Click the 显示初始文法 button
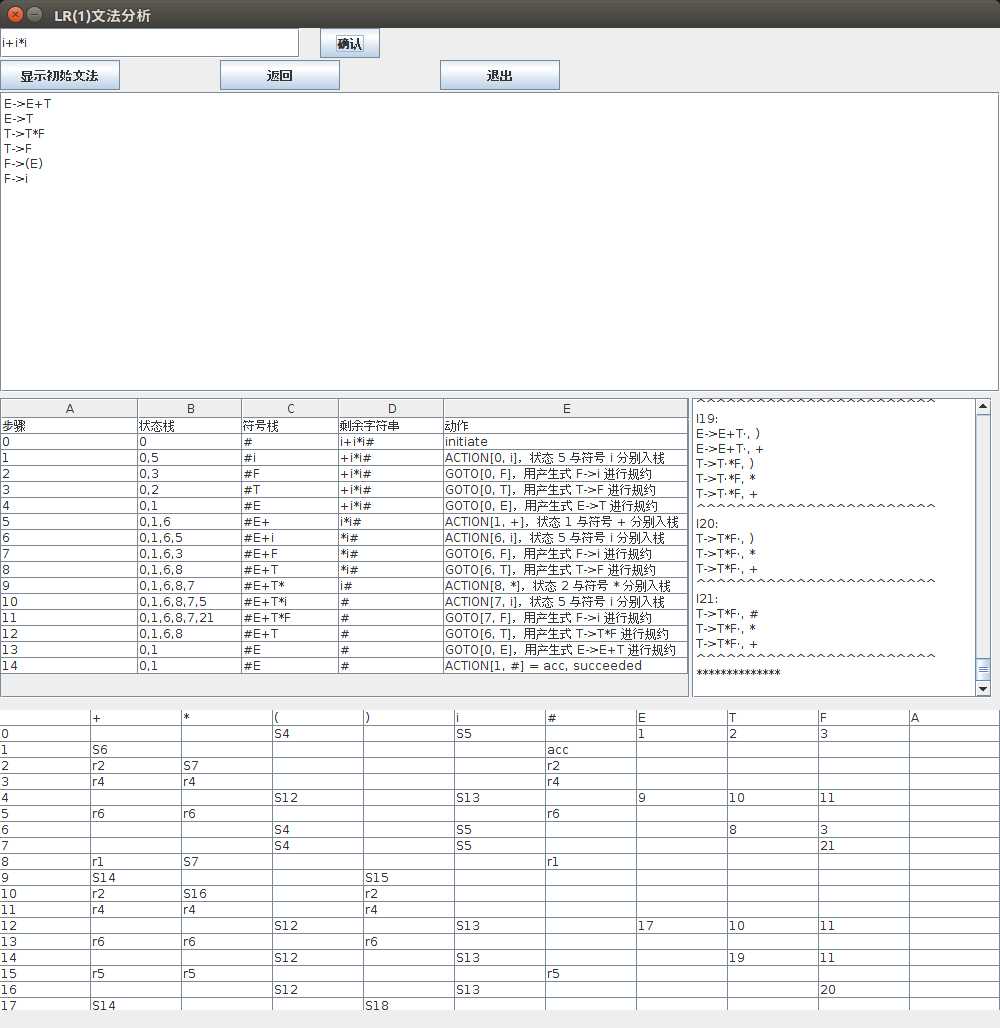This screenshot has width=1000, height=1028. (x=60, y=75)
